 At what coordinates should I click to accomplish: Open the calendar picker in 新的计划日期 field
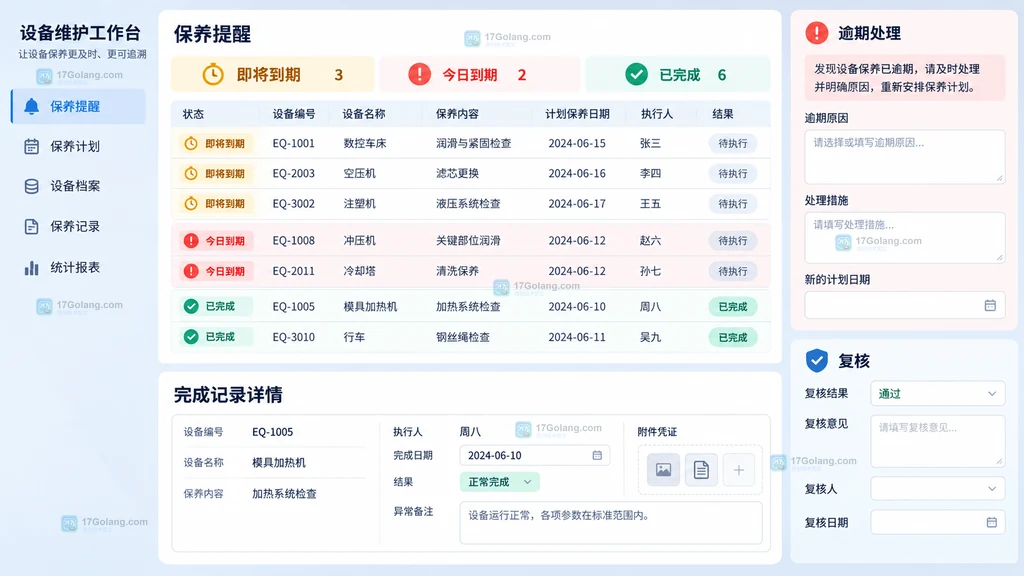click(x=990, y=305)
